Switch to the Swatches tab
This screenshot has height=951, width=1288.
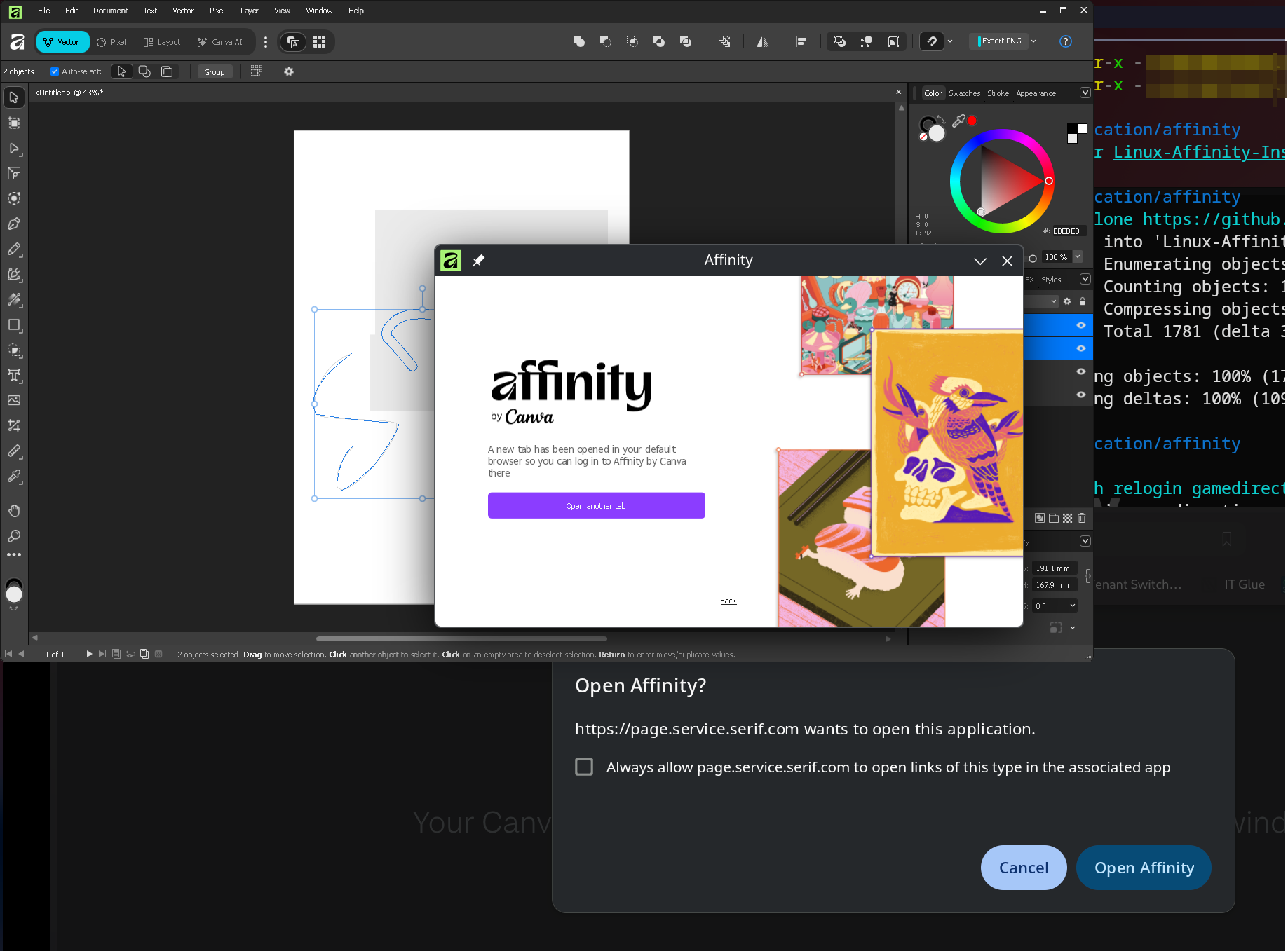964,93
